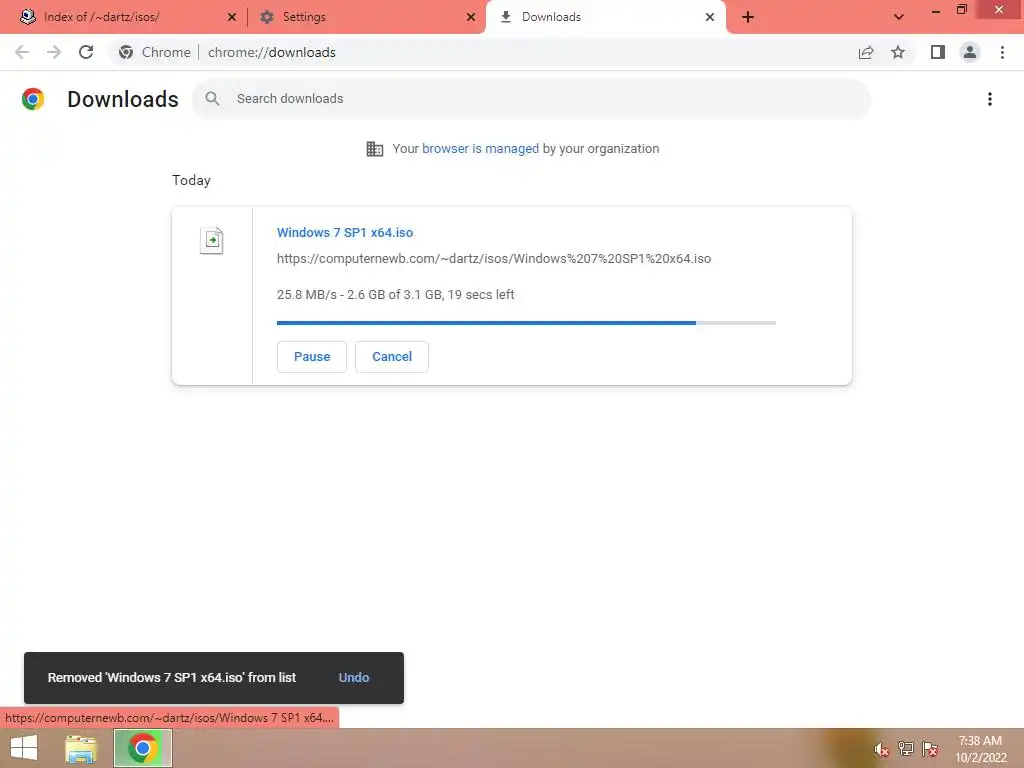This screenshot has height=768, width=1024.
Task: Switch to the Index of /~dartz/isos/ tab
Action: point(122,17)
